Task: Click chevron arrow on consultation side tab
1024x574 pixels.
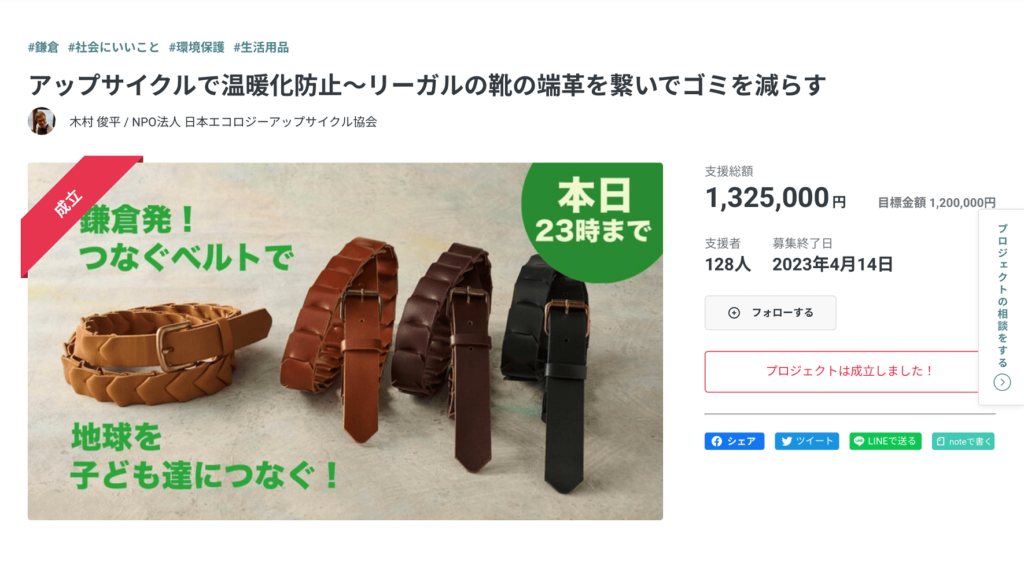Action: tap(1002, 383)
